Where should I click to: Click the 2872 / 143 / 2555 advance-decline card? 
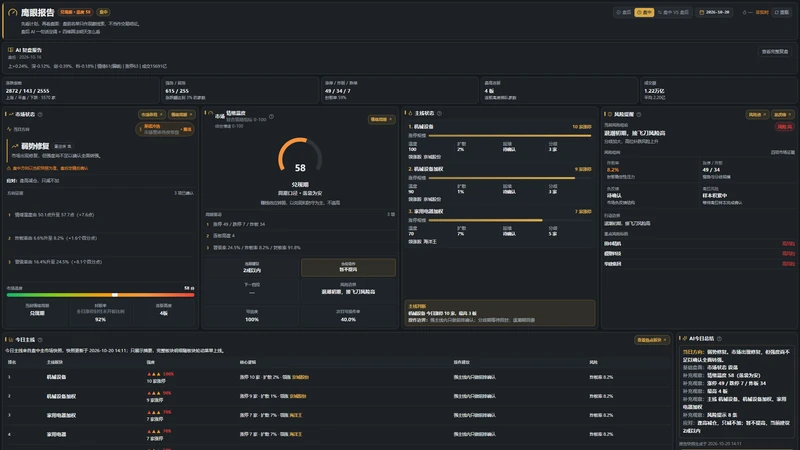[81, 90]
